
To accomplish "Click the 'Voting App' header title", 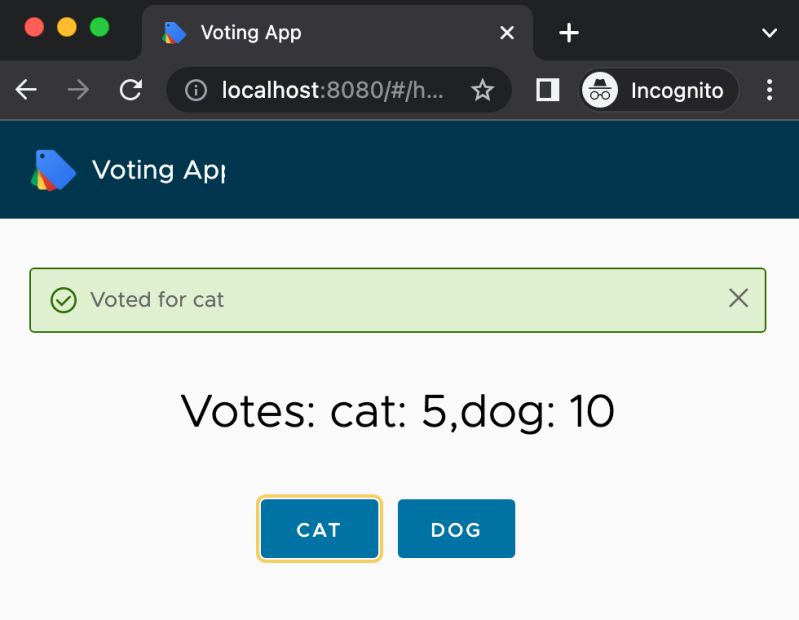I will click(x=158, y=170).
